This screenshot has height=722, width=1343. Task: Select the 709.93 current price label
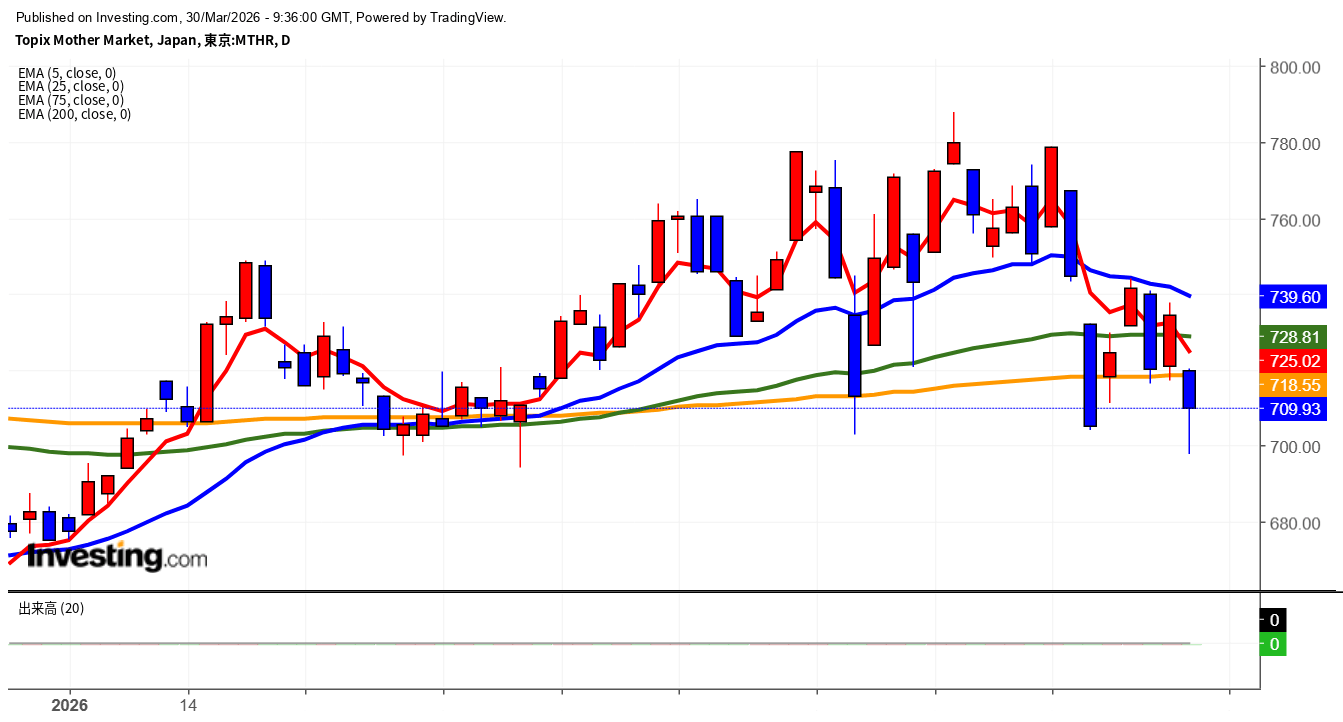tap(1295, 409)
